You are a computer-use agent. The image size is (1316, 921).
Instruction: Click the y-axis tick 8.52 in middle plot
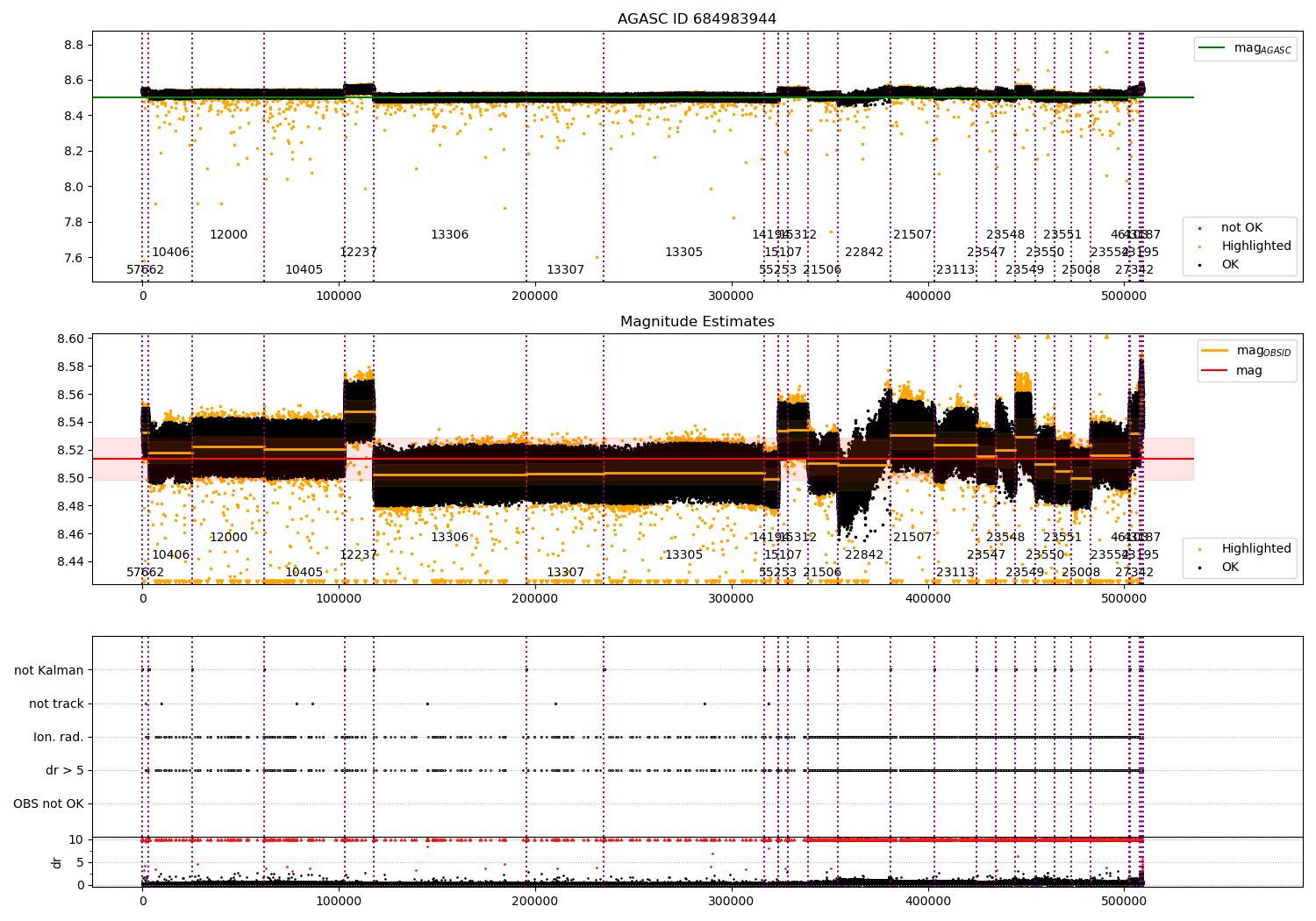point(70,451)
